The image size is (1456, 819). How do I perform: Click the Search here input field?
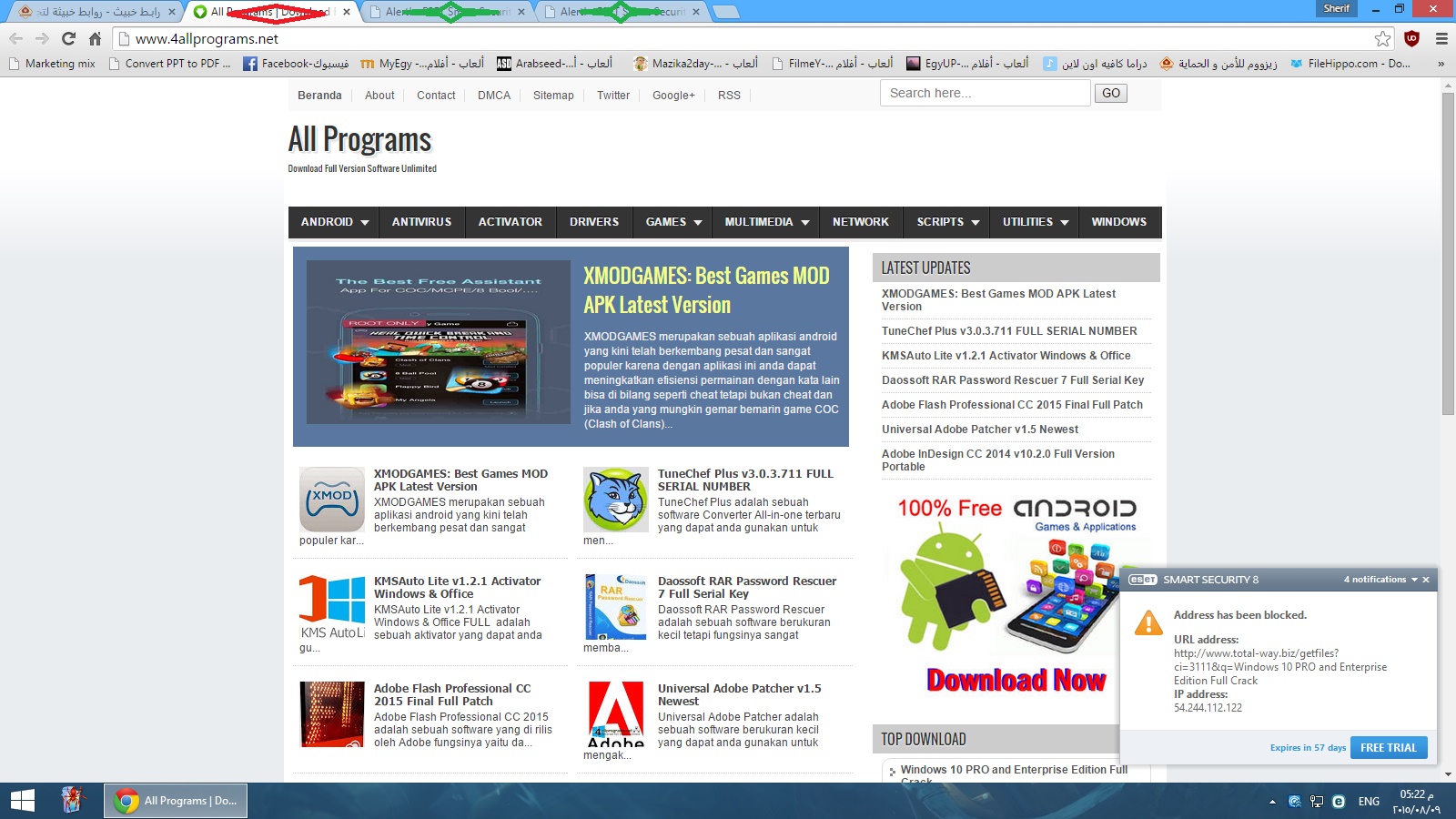(x=986, y=93)
